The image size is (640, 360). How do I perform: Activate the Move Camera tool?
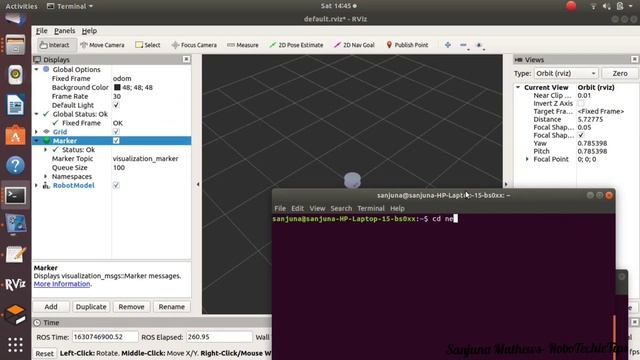tap(102, 45)
